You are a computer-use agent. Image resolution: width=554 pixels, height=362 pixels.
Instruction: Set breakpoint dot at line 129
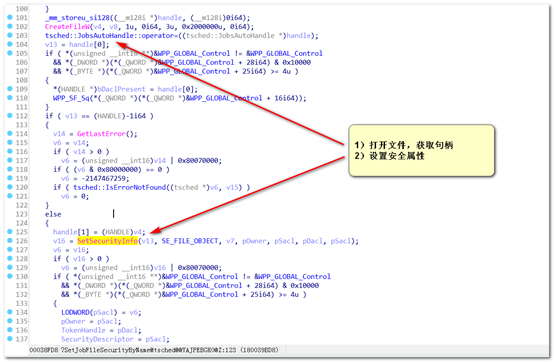(10, 267)
